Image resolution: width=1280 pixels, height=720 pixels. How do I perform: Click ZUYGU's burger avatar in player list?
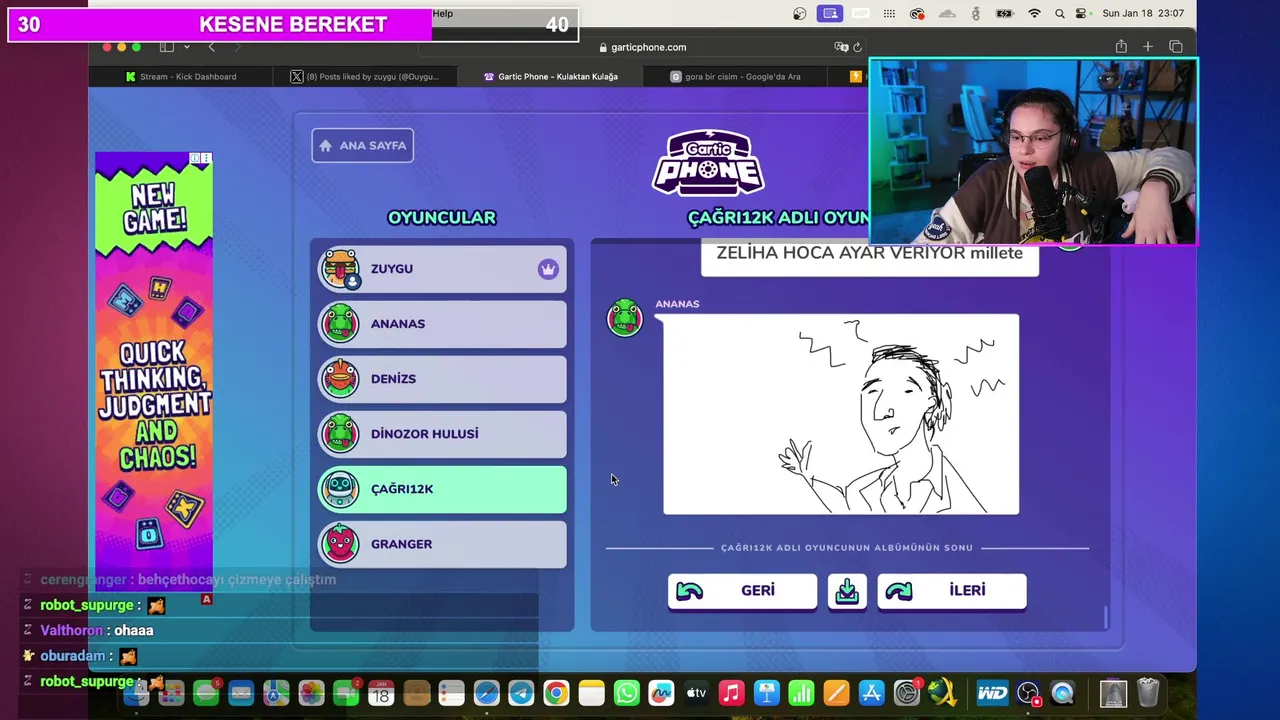[340, 269]
